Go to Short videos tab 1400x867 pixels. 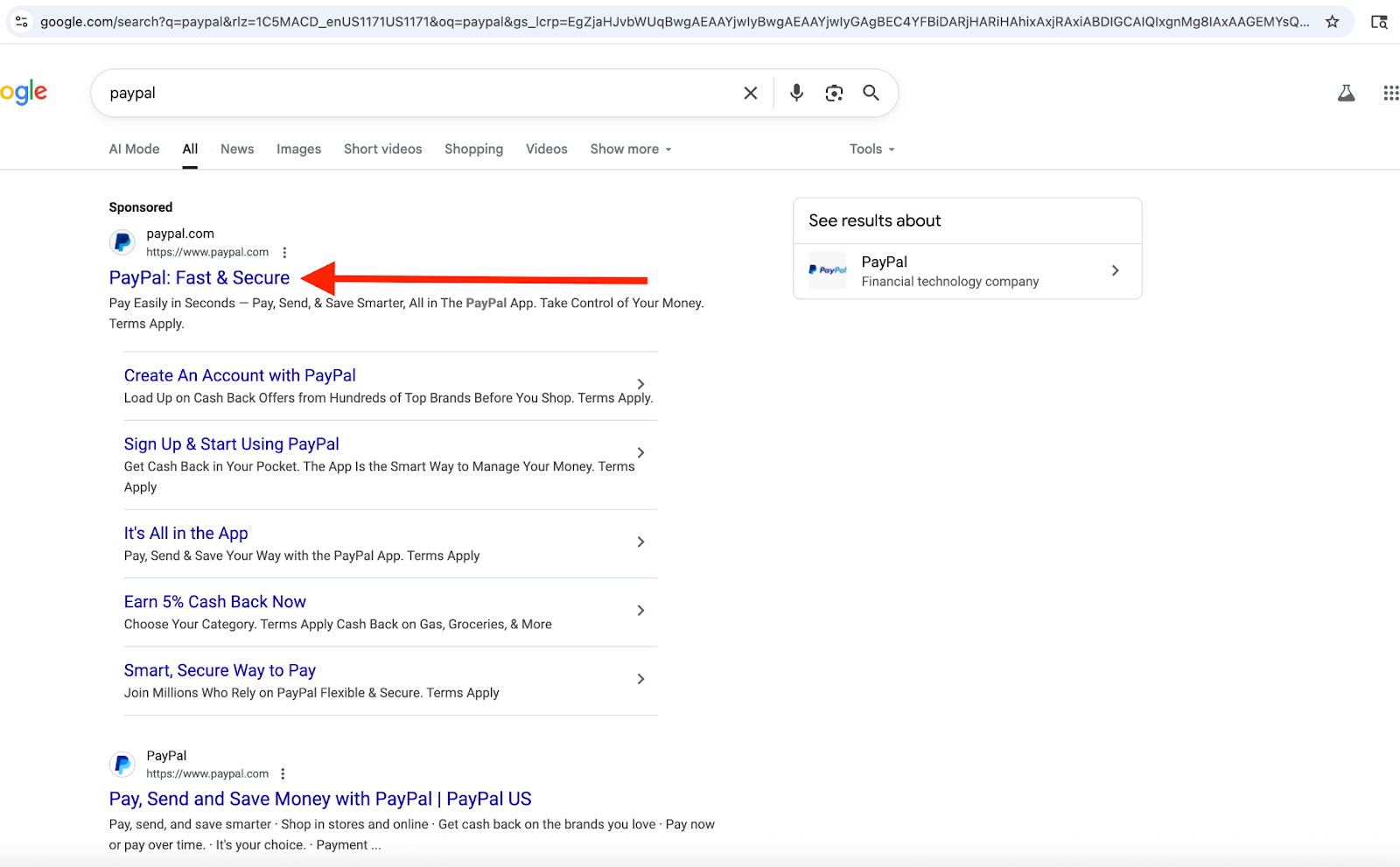[382, 149]
